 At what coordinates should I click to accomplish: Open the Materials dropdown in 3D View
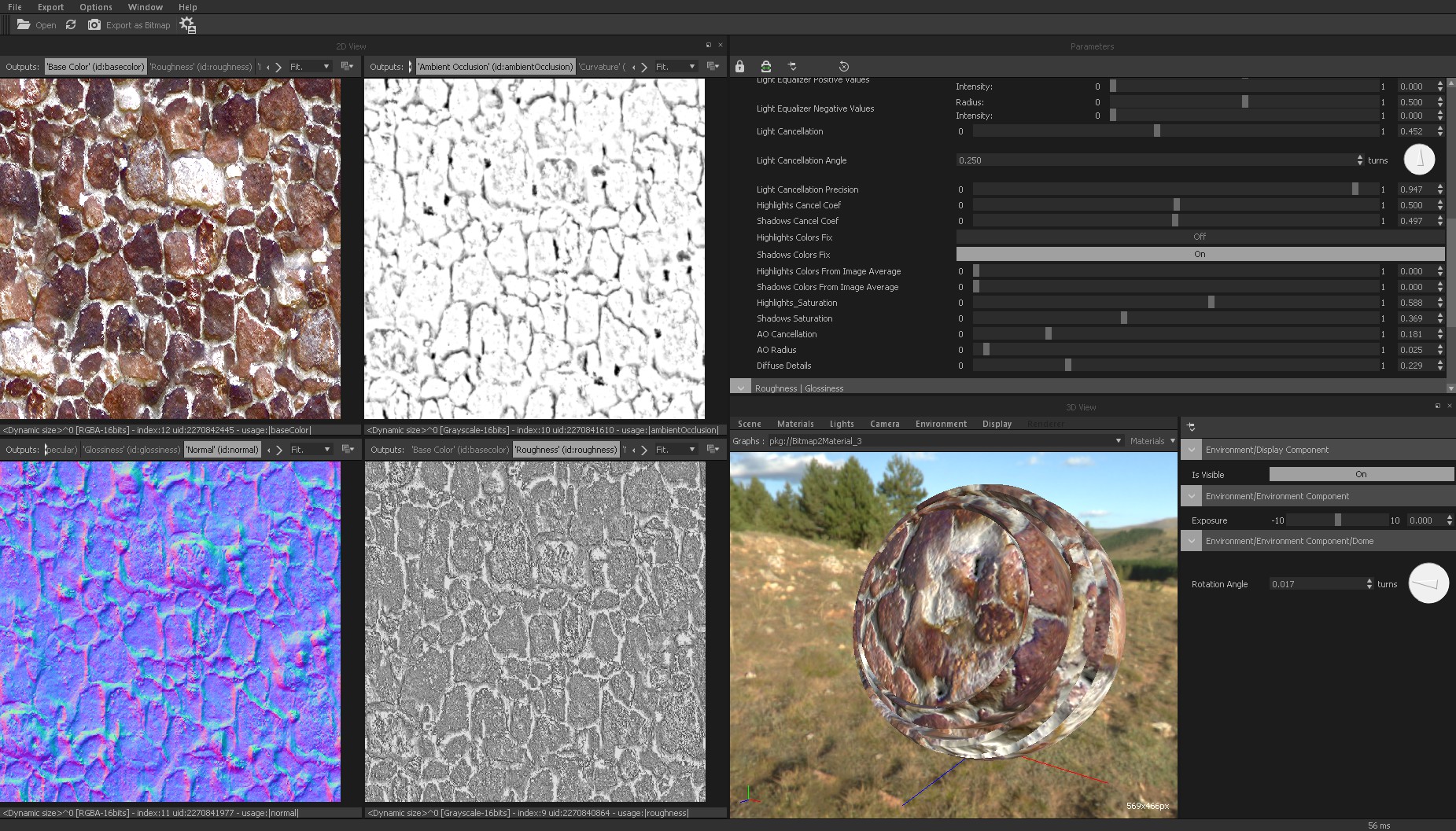1152,441
